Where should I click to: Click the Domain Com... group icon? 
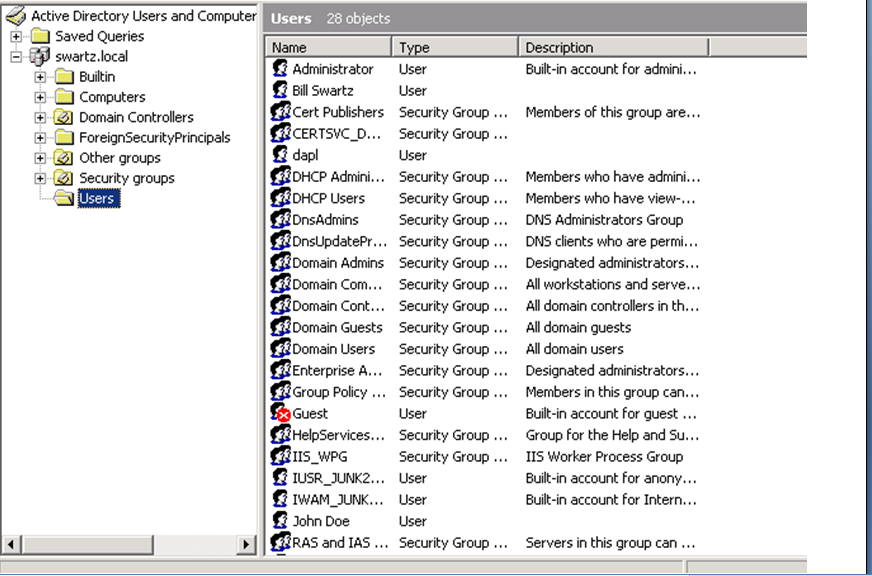(x=280, y=284)
